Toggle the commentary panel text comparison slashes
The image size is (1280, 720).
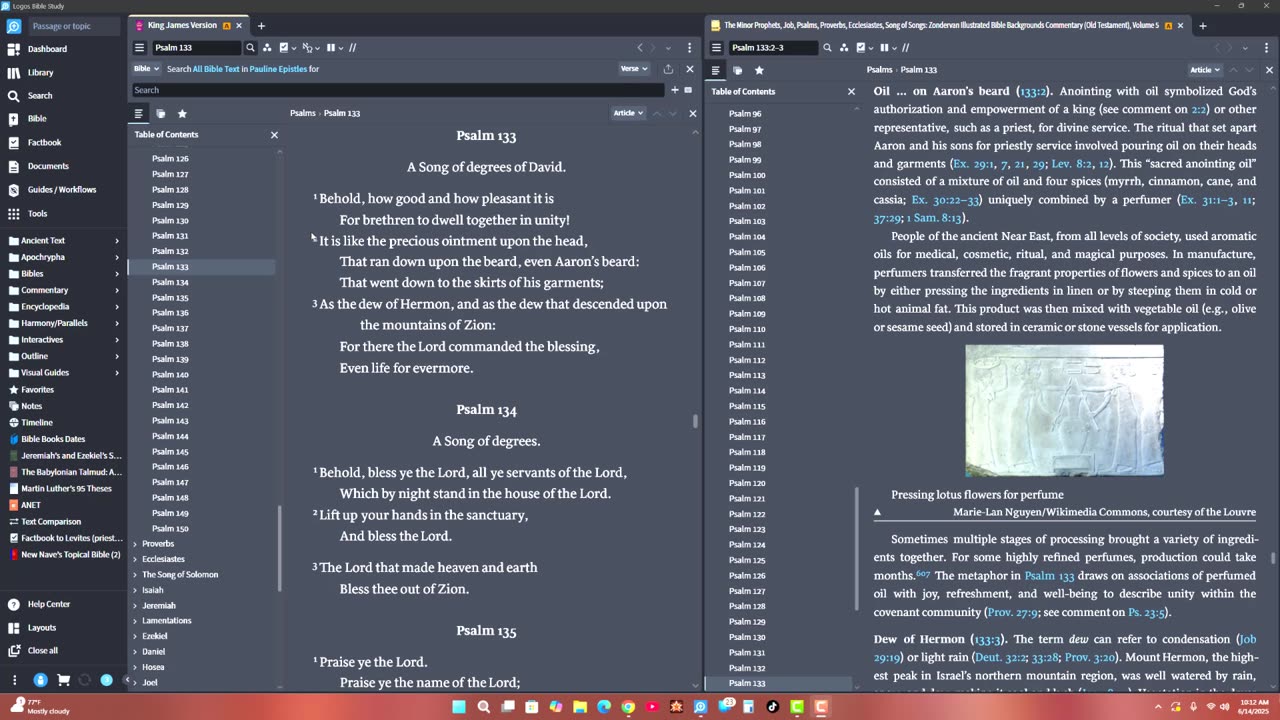click(x=906, y=47)
